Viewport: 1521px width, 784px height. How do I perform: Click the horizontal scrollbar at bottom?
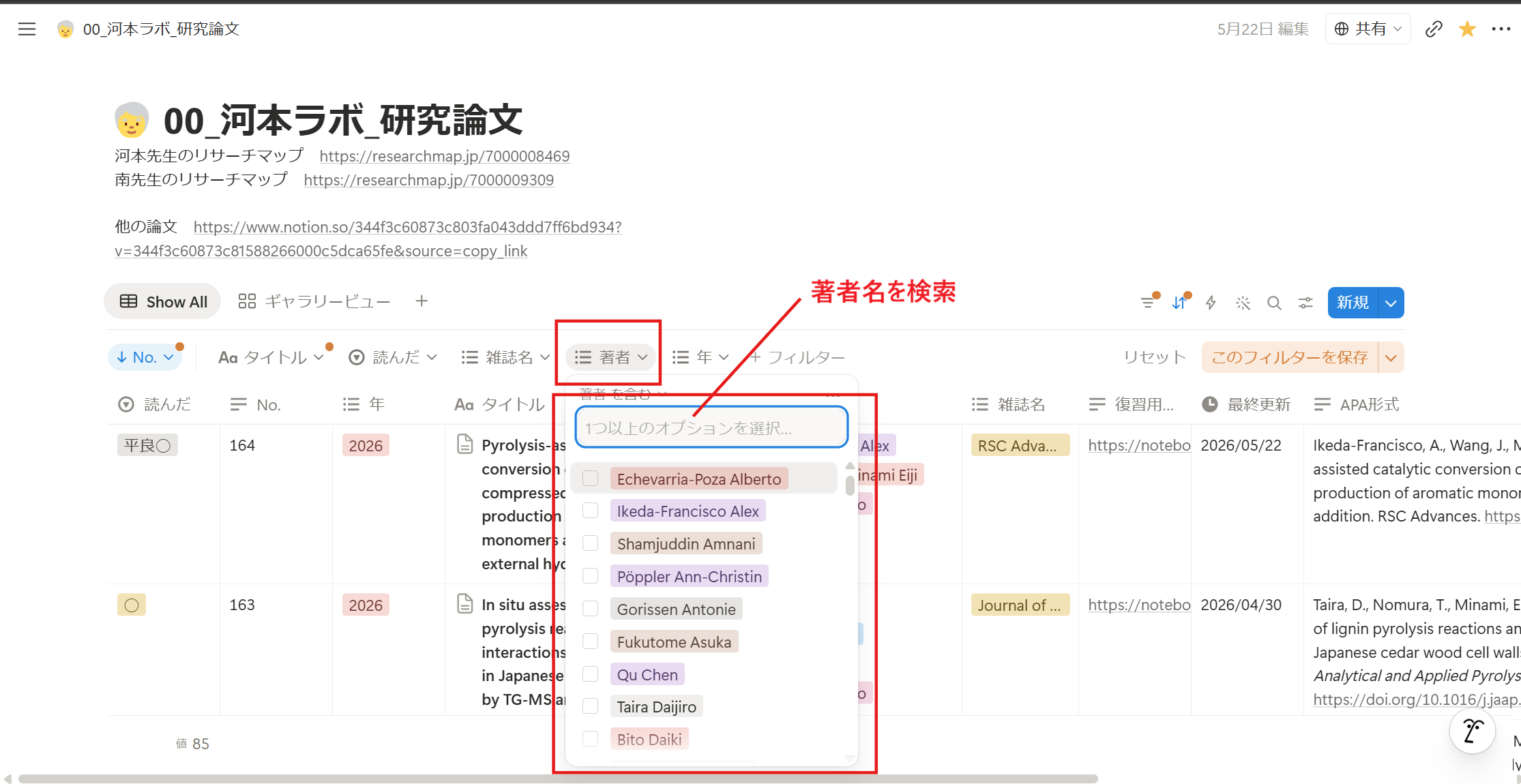tap(558, 779)
